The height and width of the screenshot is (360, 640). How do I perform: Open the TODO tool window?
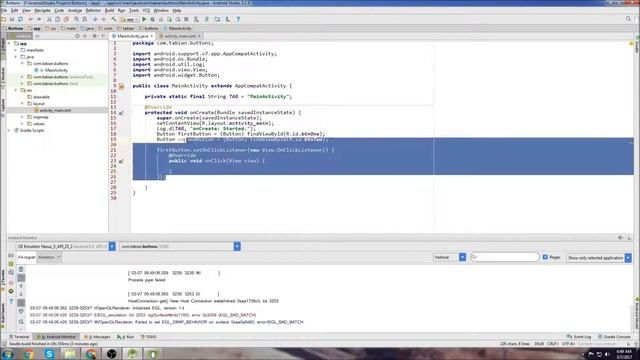pyautogui.click(x=149, y=337)
